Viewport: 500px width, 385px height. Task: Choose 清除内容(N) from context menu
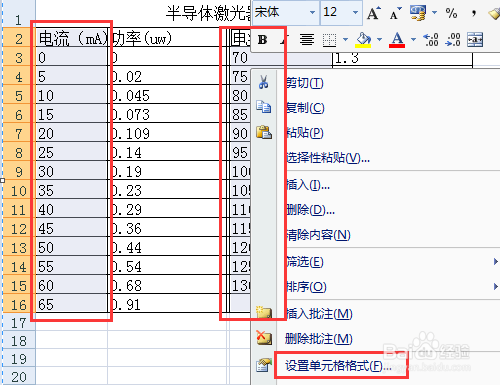318,235
